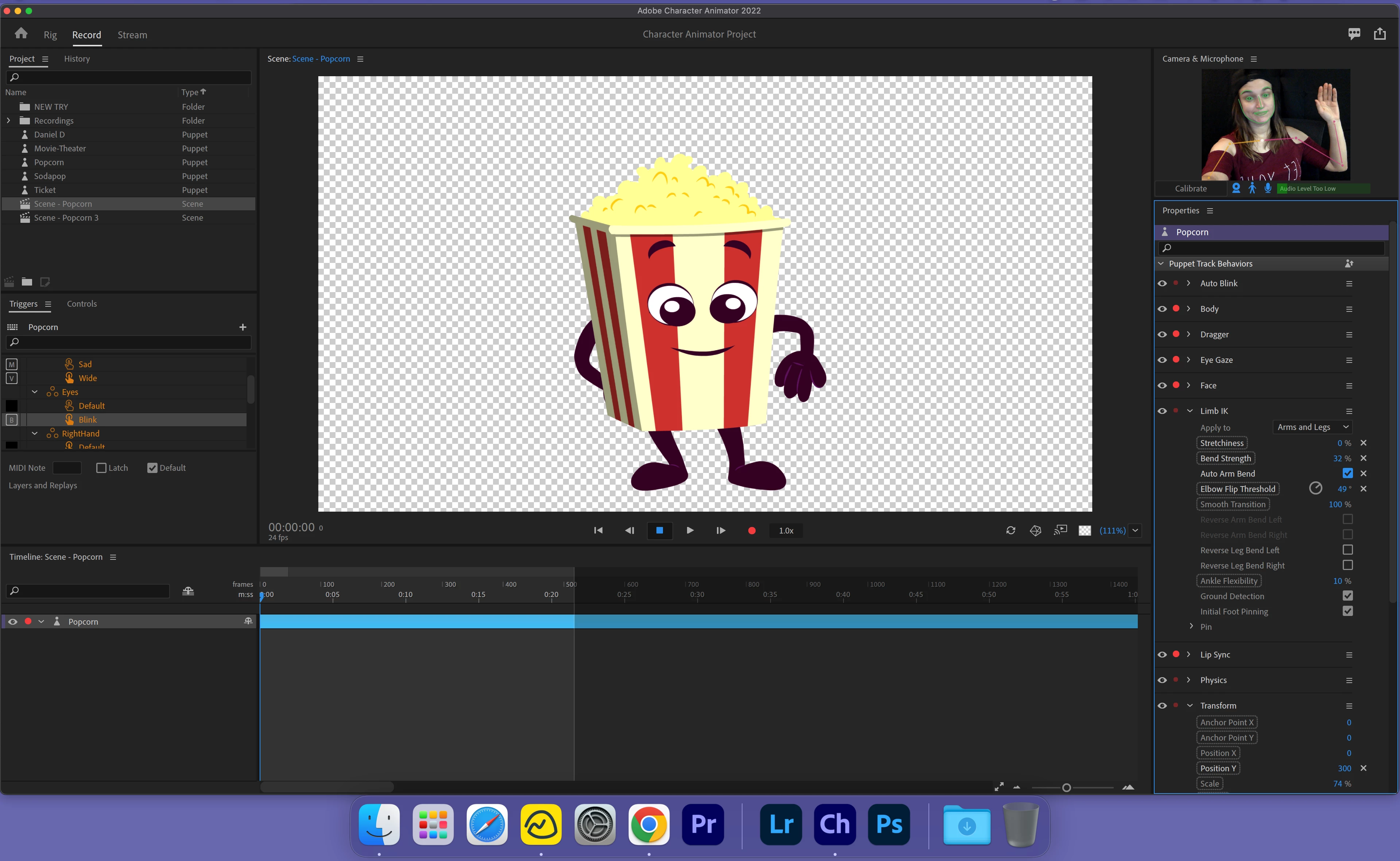Select the Sodapop puppet in Project
The height and width of the screenshot is (861, 1400).
50,176
